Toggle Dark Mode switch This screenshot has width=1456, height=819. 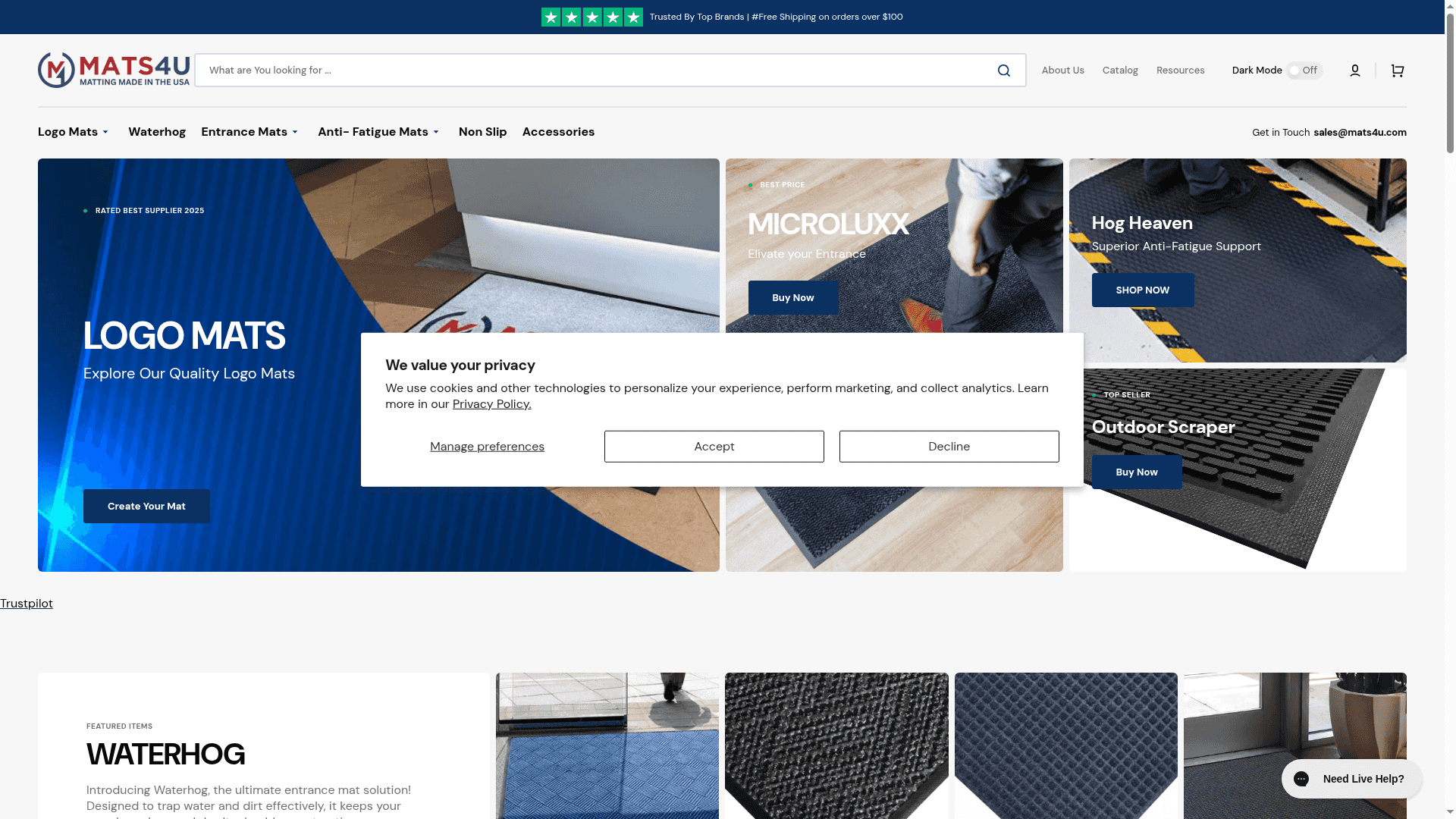[1304, 71]
